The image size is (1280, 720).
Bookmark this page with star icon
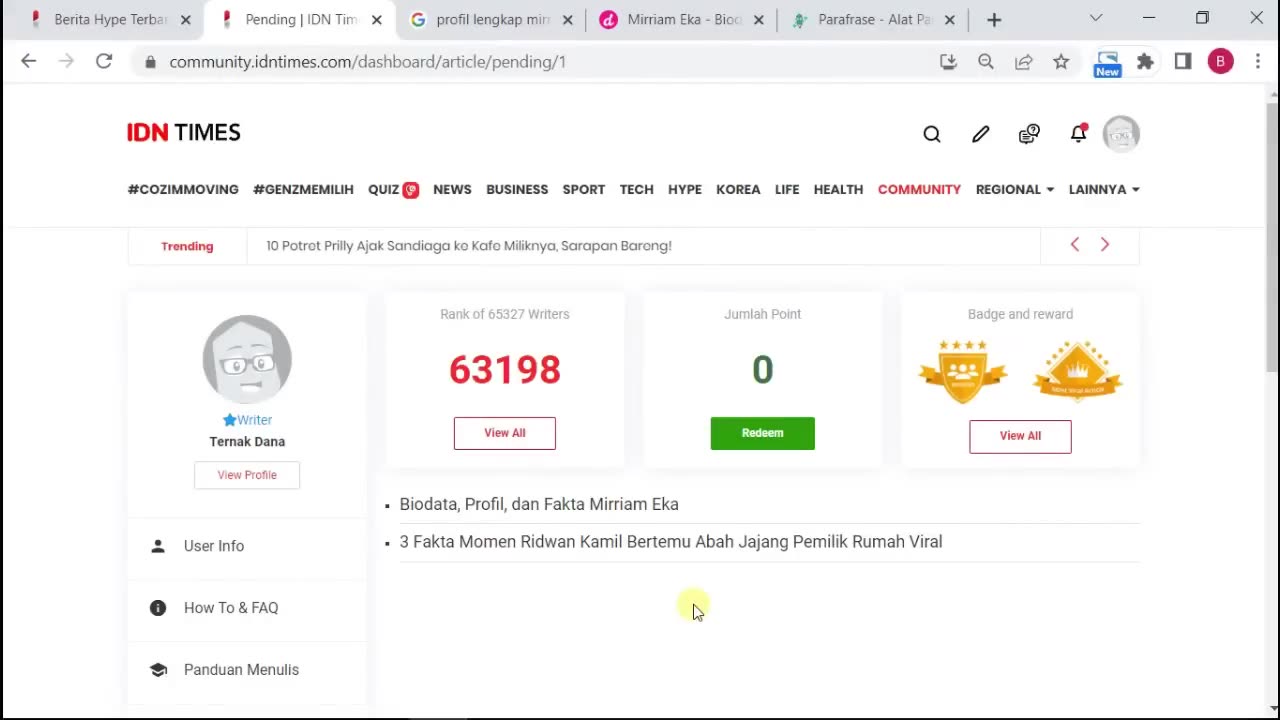point(1061,62)
